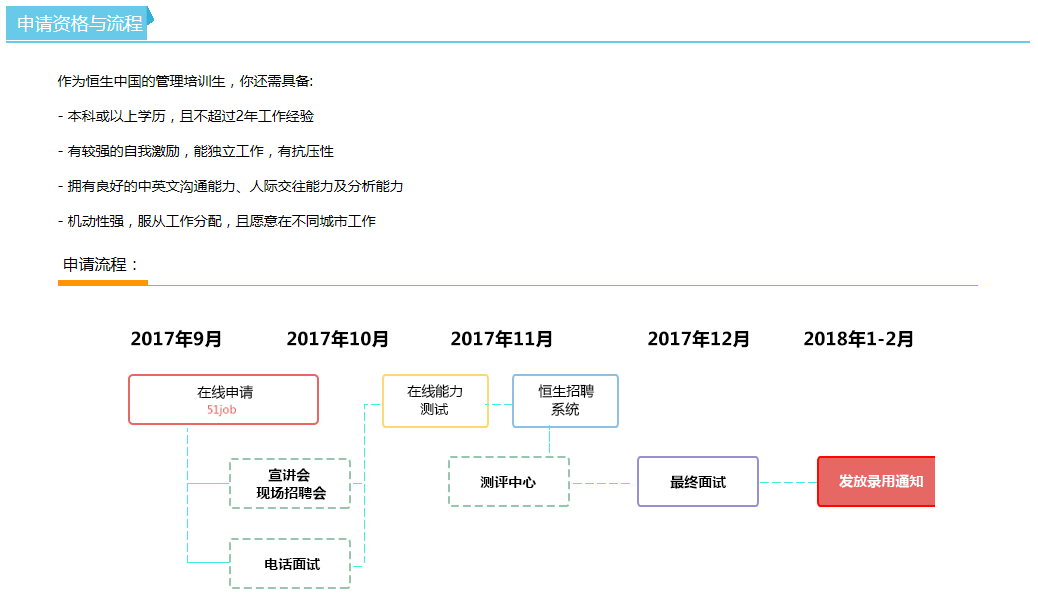Select the 测评中心 dashed box
1038x601 pixels.
click(508, 482)
